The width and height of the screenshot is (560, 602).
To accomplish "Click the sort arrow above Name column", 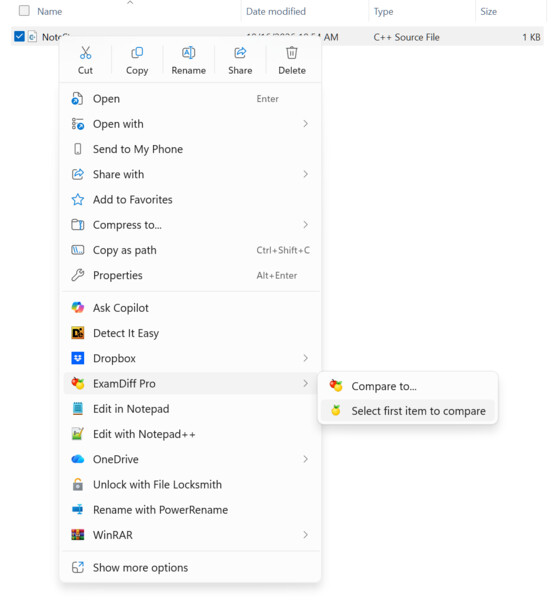I will point(130,3).
